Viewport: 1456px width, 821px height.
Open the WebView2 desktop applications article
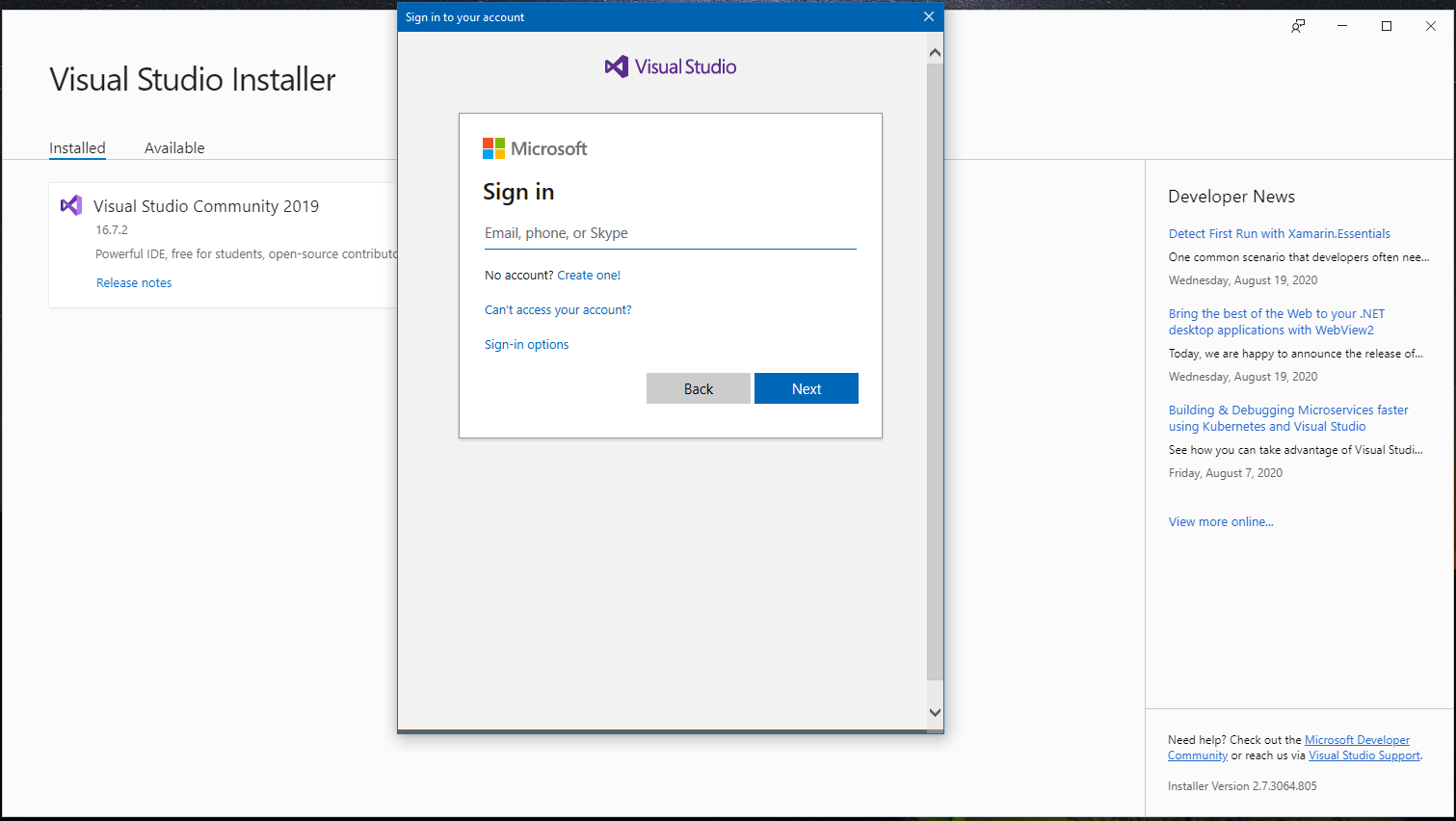1277,322
